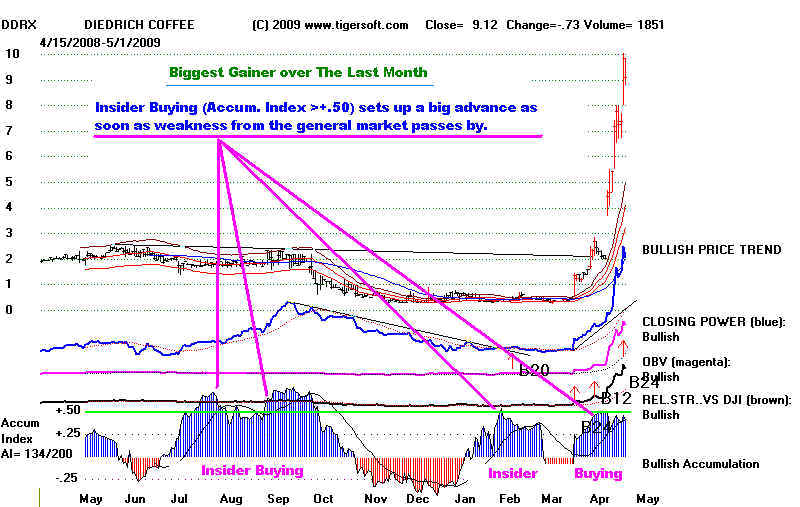Click the REL.STR..VS DJI (brown): label
The height and width of the screenshot is (507, 800).
click(x=716, y=399)
